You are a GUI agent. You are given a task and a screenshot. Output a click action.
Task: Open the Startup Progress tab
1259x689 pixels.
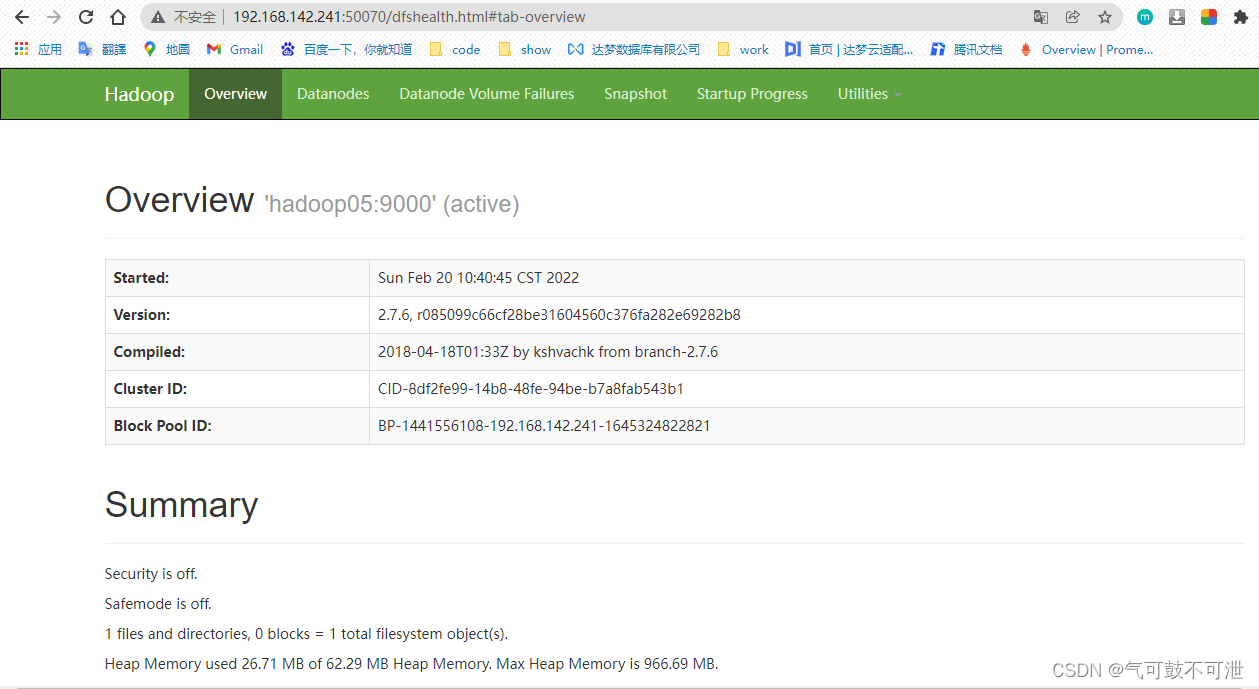coord(752,94)
